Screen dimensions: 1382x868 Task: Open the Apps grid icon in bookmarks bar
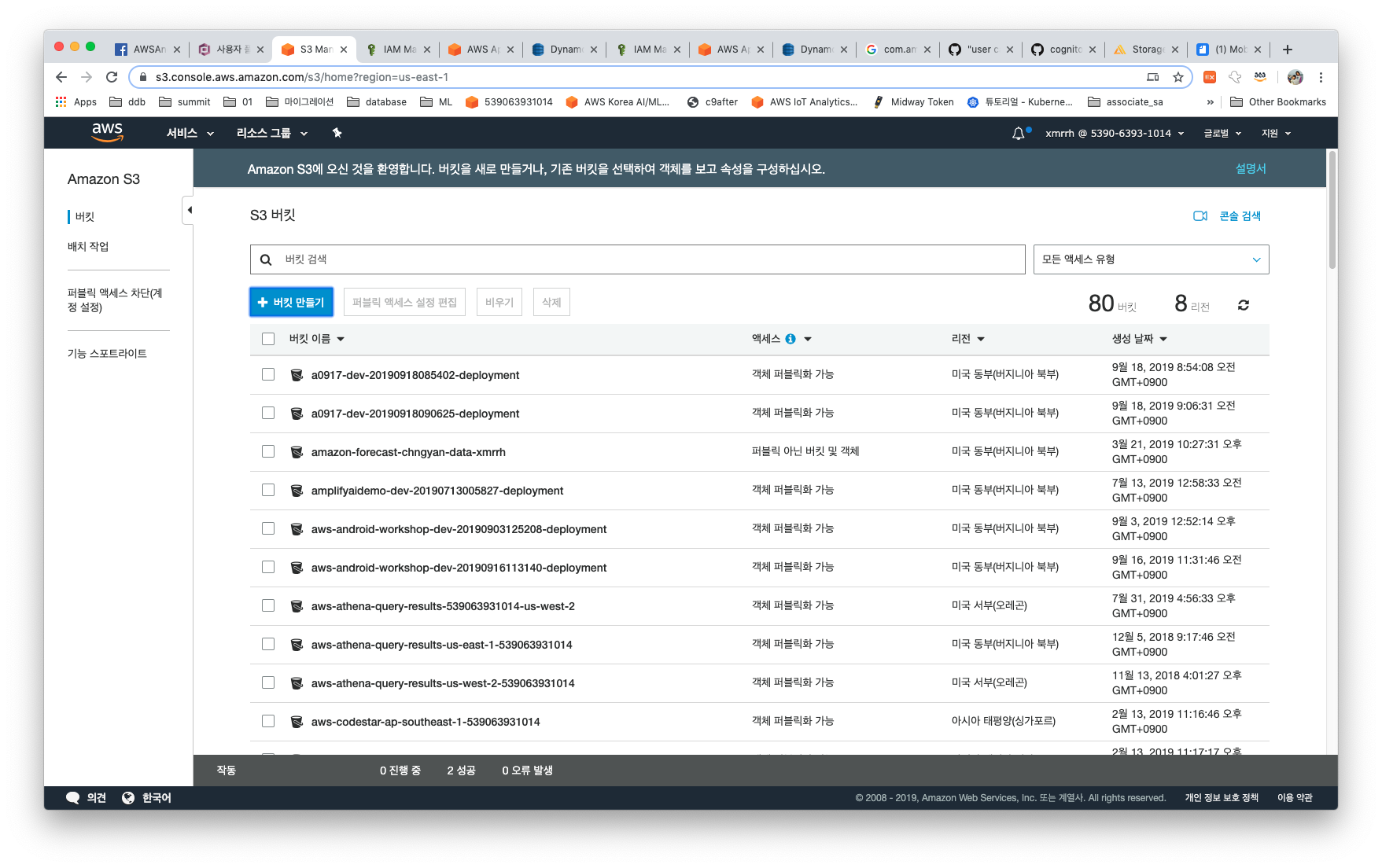(61, 102)
